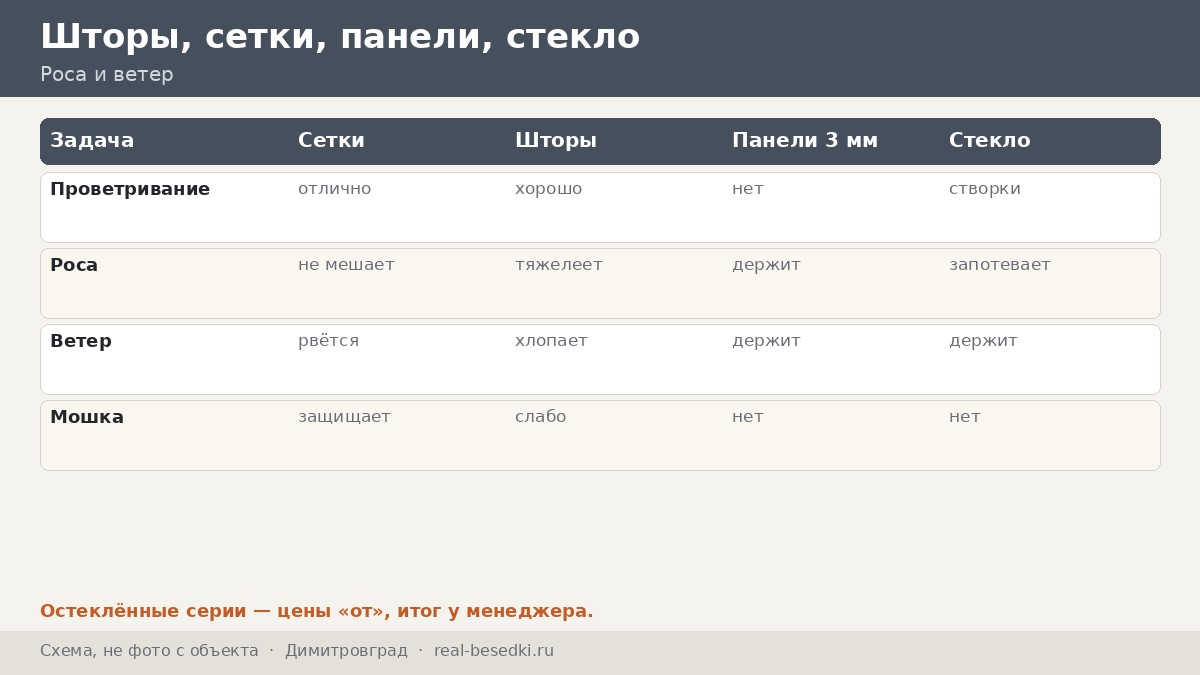Click the 'хорошо' cell
The width and height of the screenshot is (1200, 675).
pos(549,189)
